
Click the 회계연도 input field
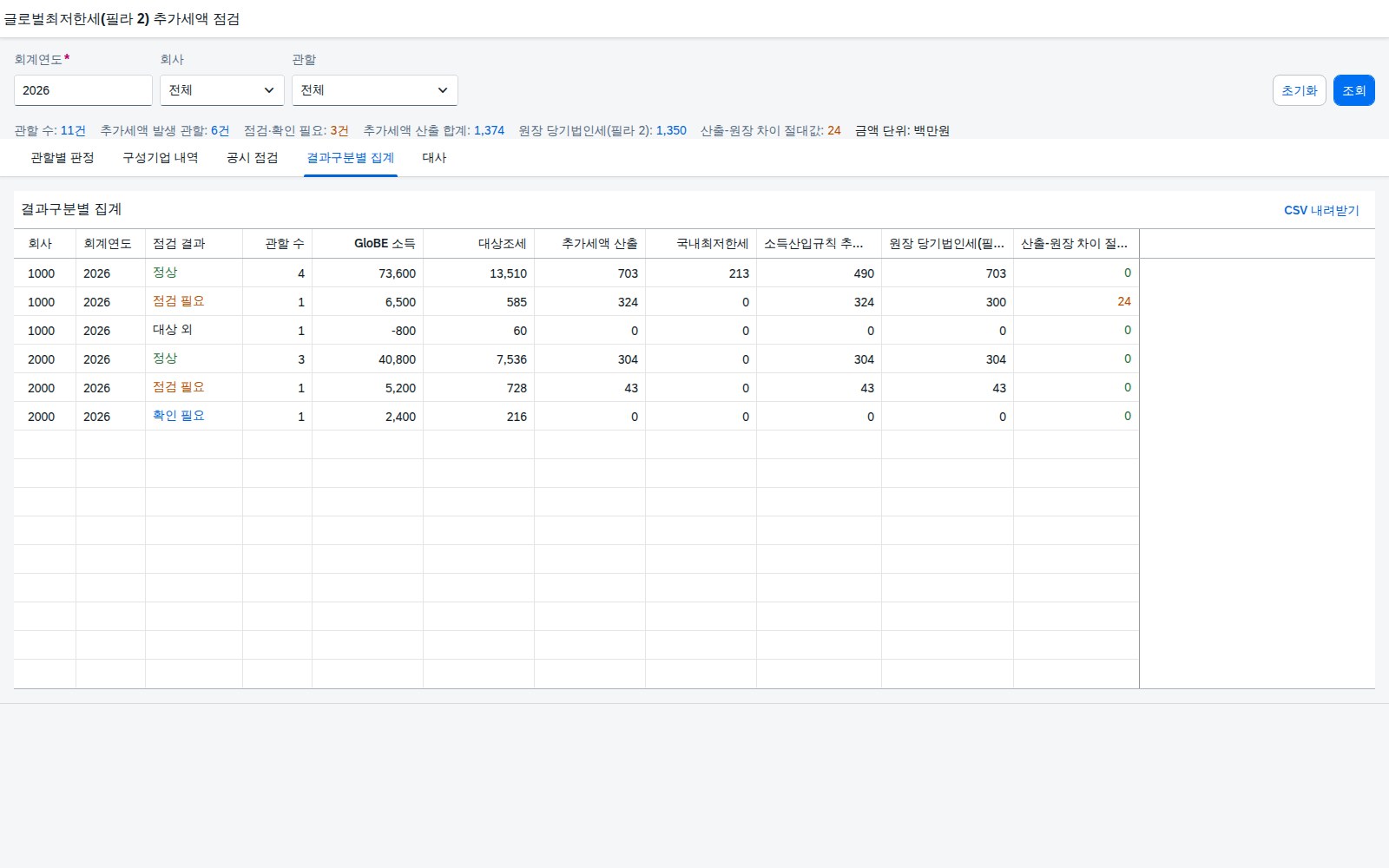point(83,90)
